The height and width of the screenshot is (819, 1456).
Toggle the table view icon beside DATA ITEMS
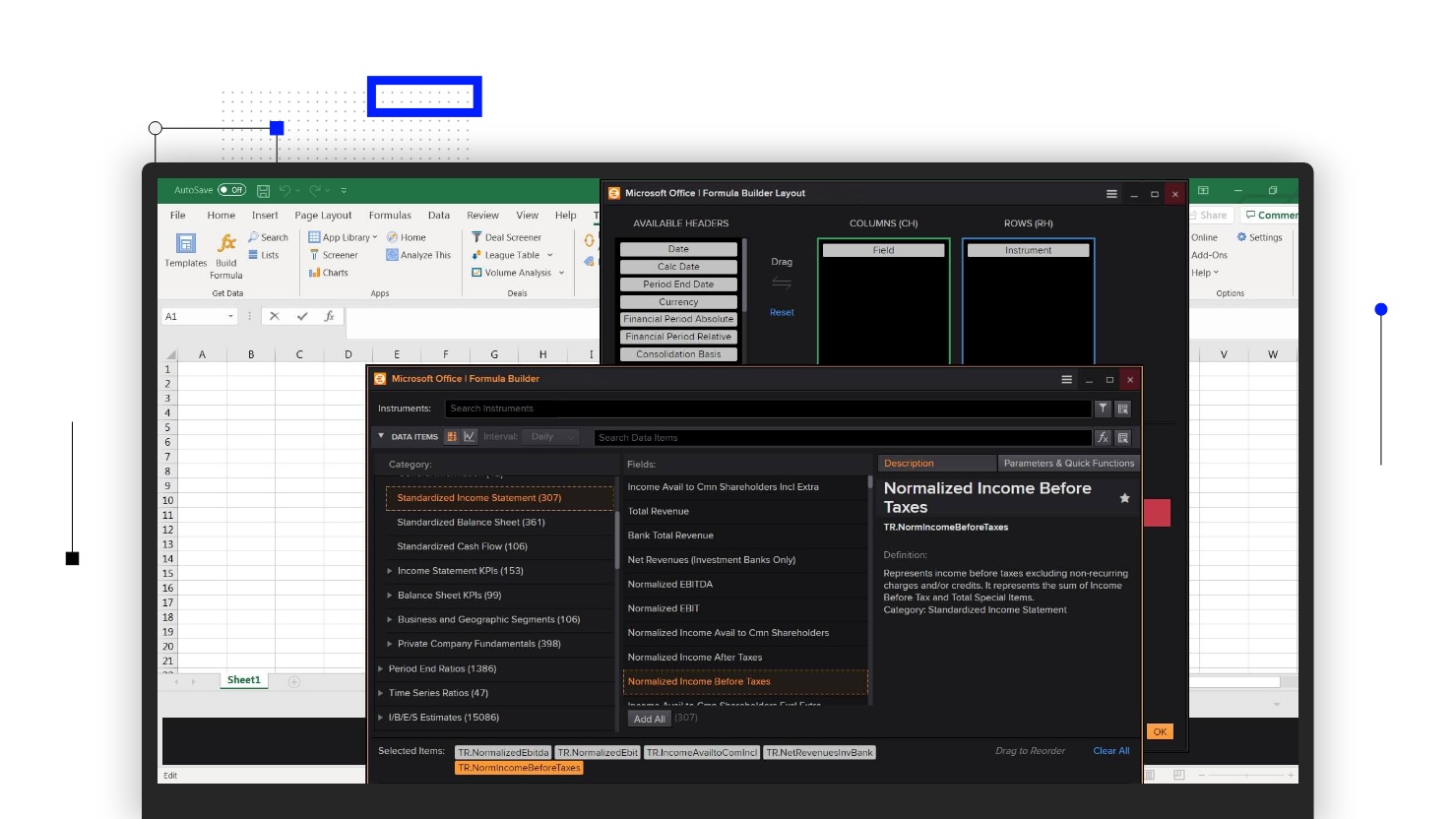(x=452, y=436)
